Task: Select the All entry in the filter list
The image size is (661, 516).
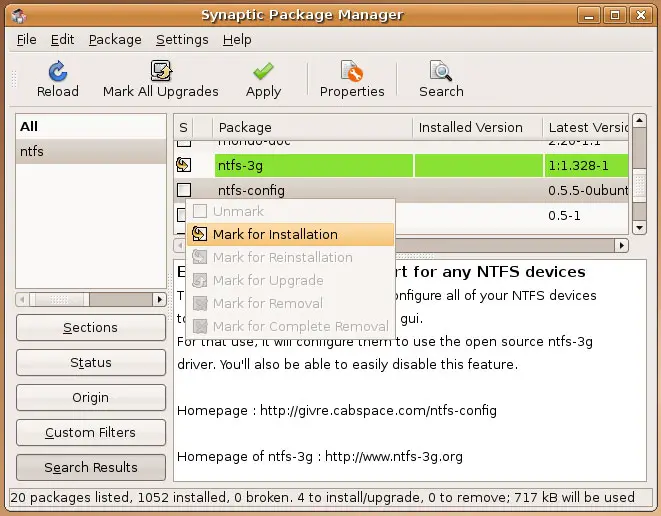Action: (x=91, y=126)
